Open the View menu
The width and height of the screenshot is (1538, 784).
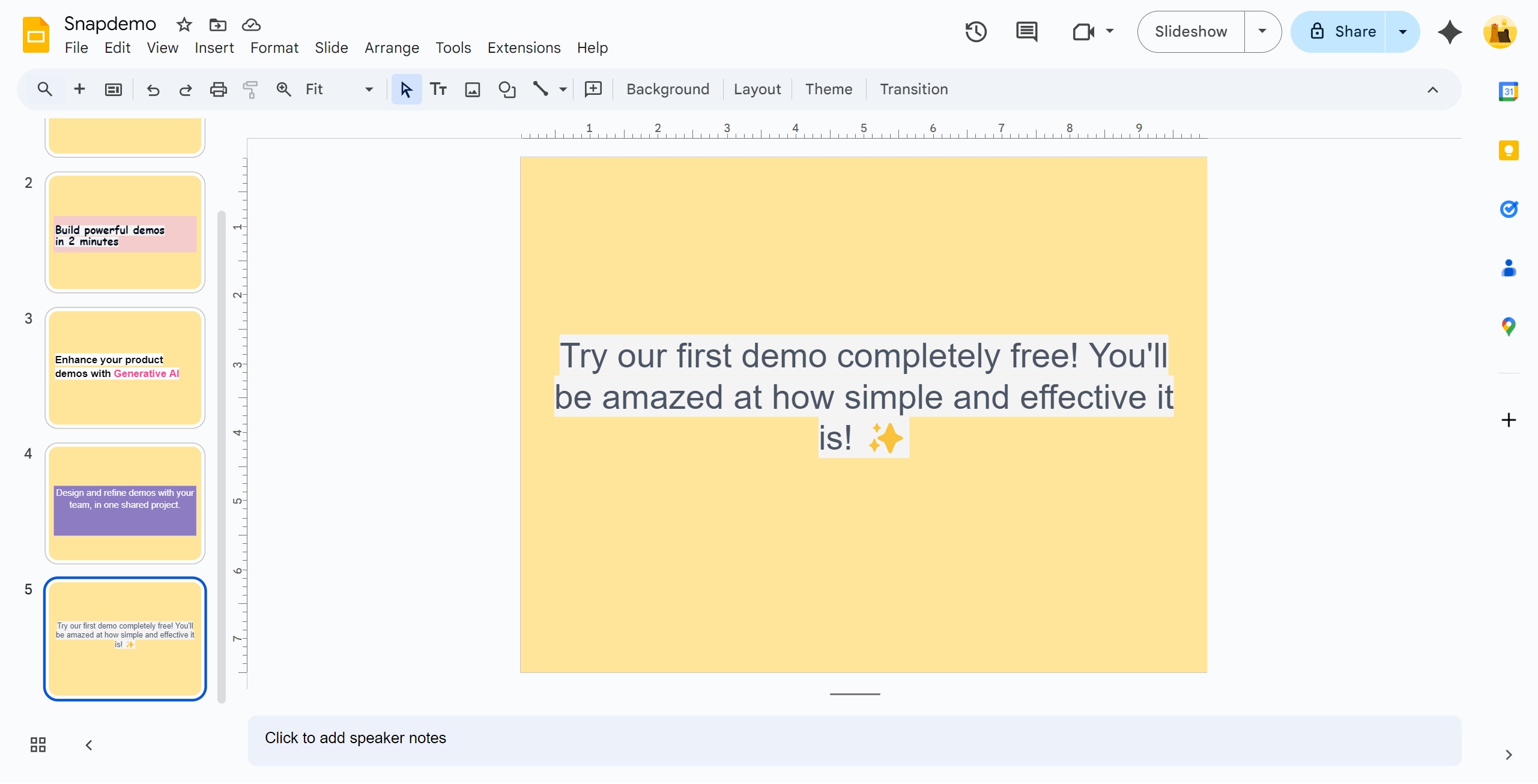coord(162,47)
